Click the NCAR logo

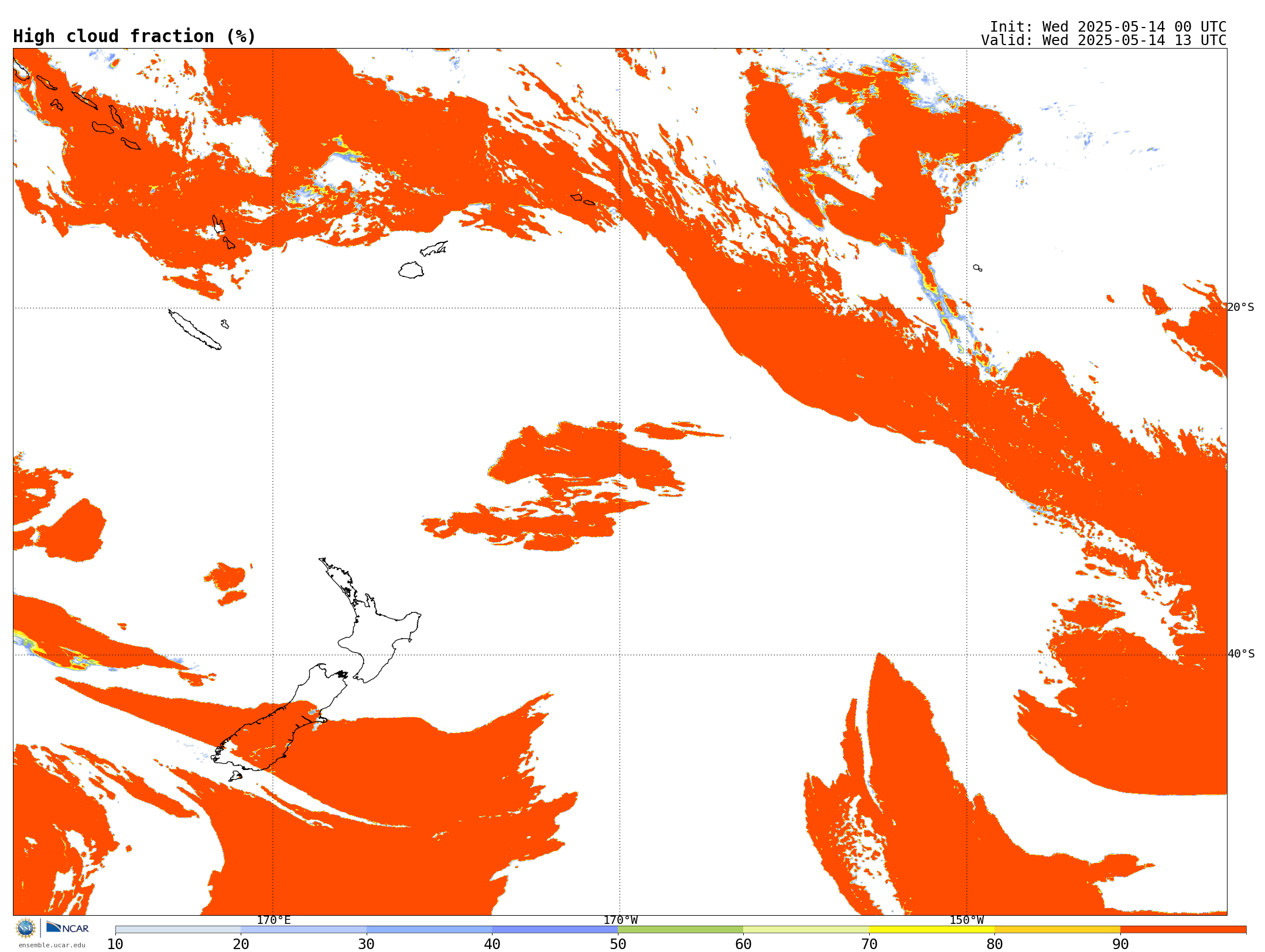(67, 927)
